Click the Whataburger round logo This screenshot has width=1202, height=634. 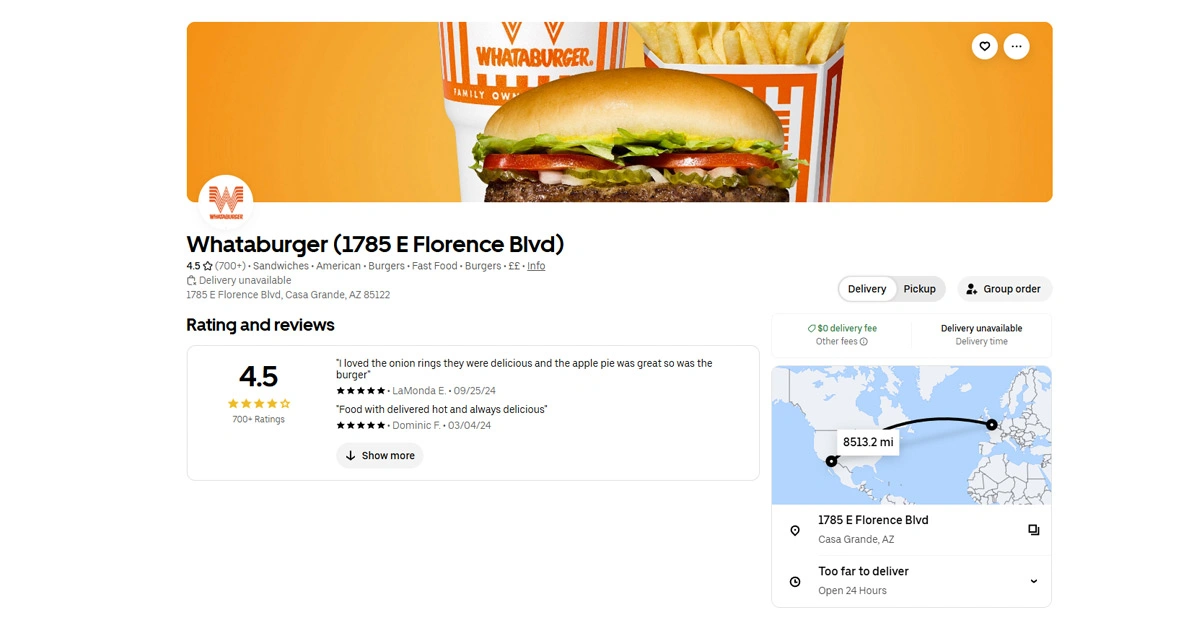click(x=226, y=201)
